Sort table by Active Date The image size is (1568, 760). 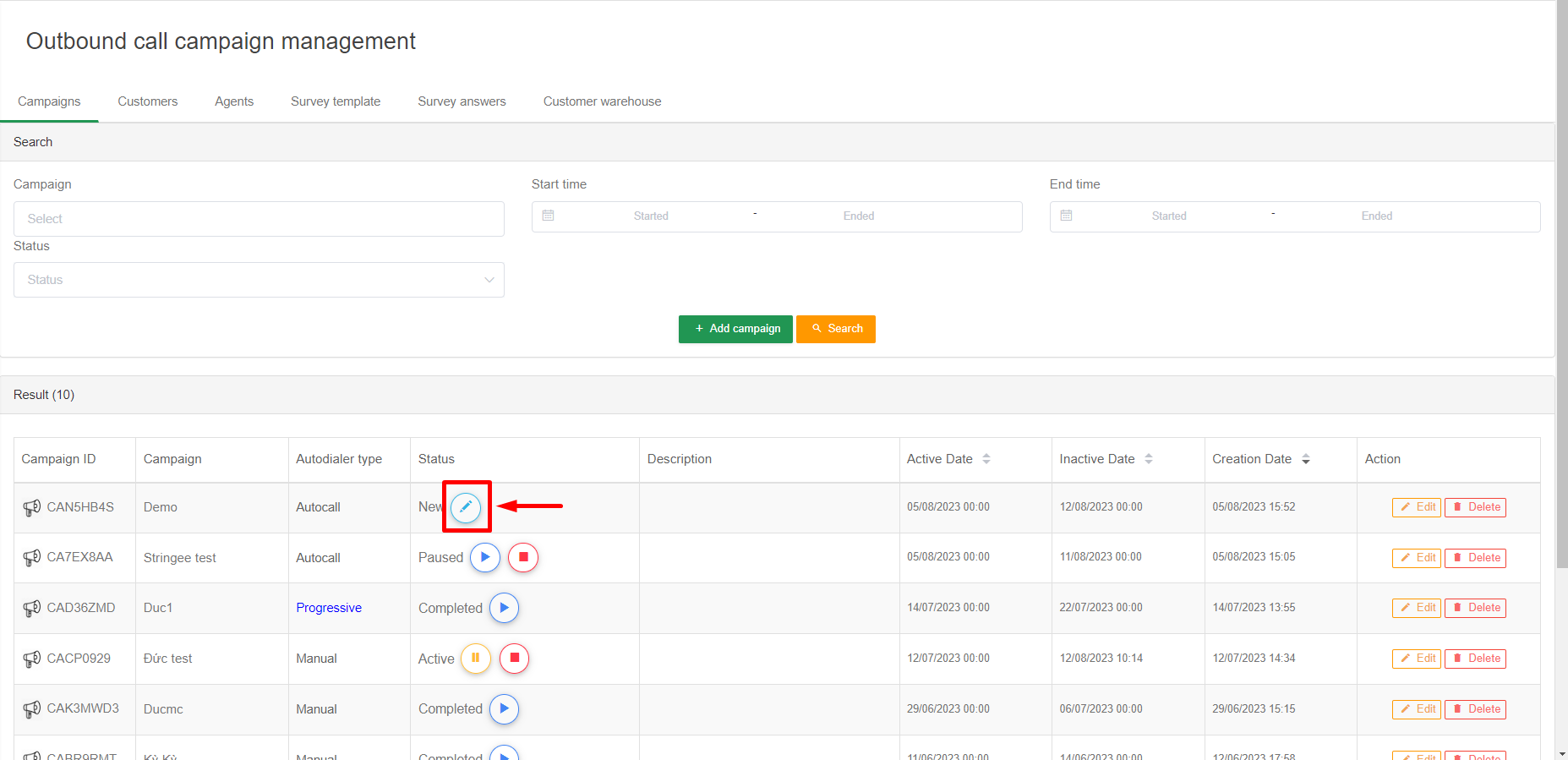click(986, 459)
